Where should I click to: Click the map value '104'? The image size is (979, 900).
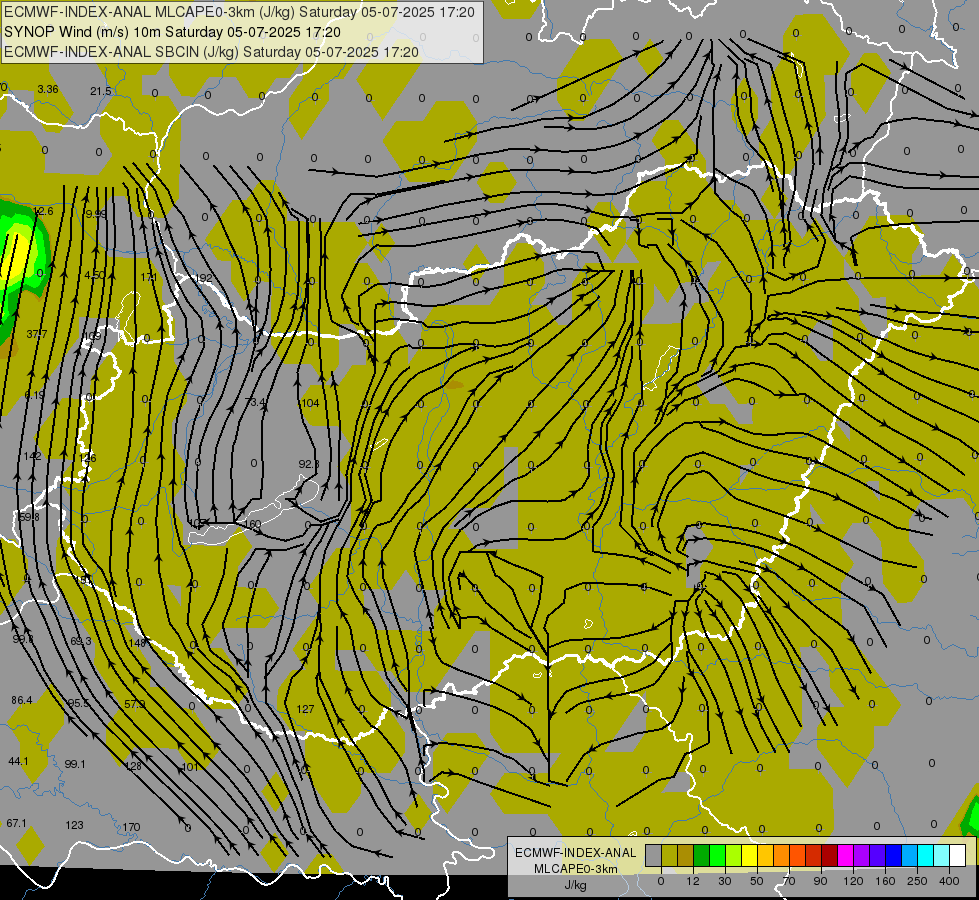click(x=310, y=403)
